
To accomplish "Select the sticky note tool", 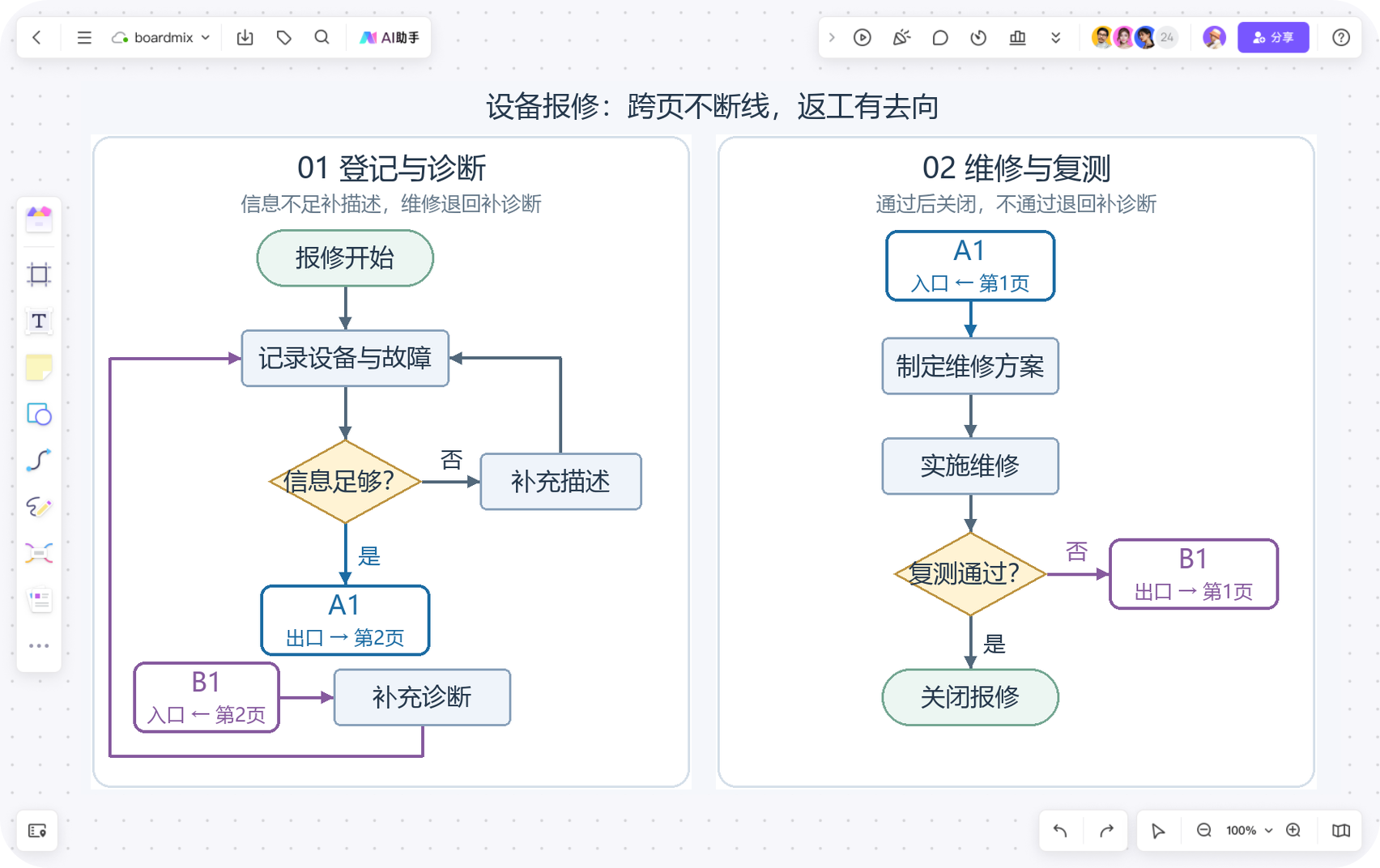I will pyautogui.click(x=39, y=368).
